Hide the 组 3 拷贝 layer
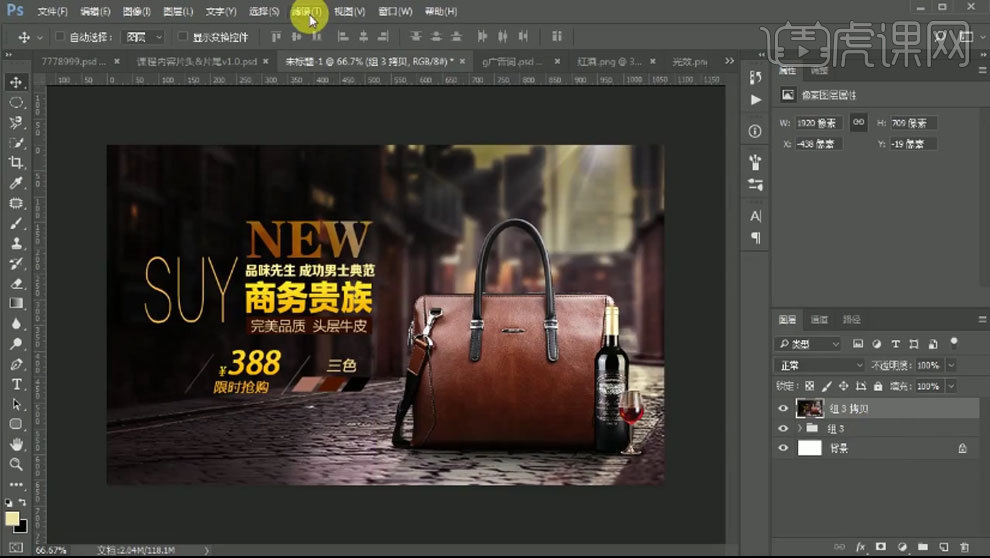 click(783, 408)
